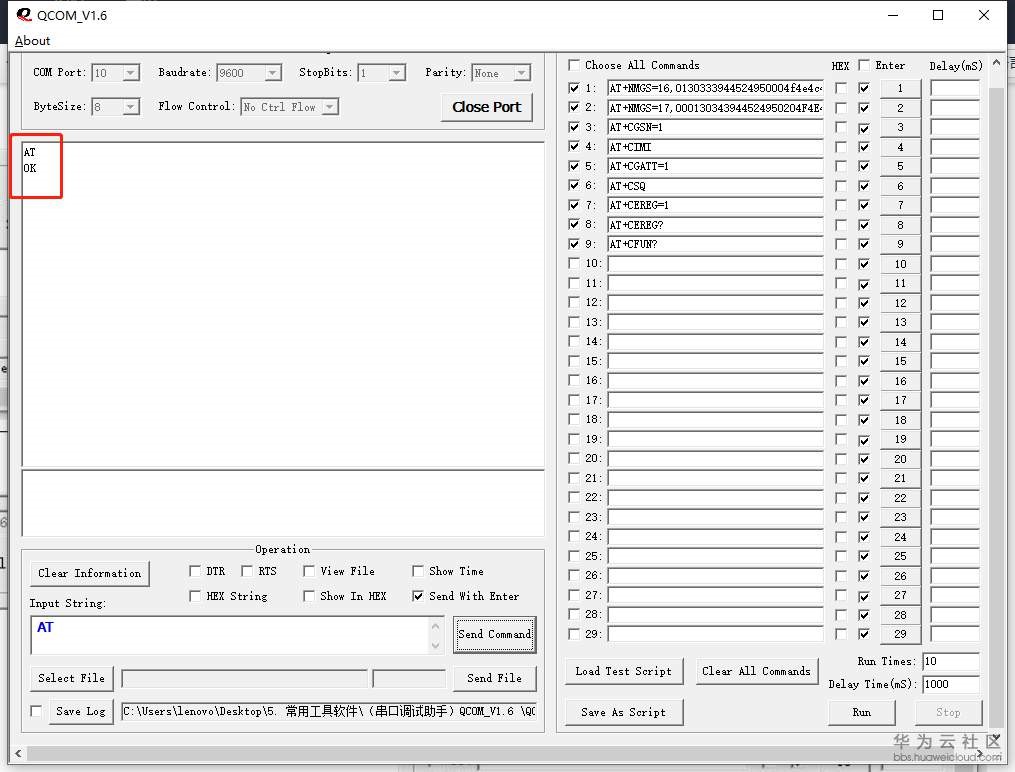Screen dimensions: 1015x772
Task: Click send button numbered 29
Action: pyautogui.click(x=900, y=634)
